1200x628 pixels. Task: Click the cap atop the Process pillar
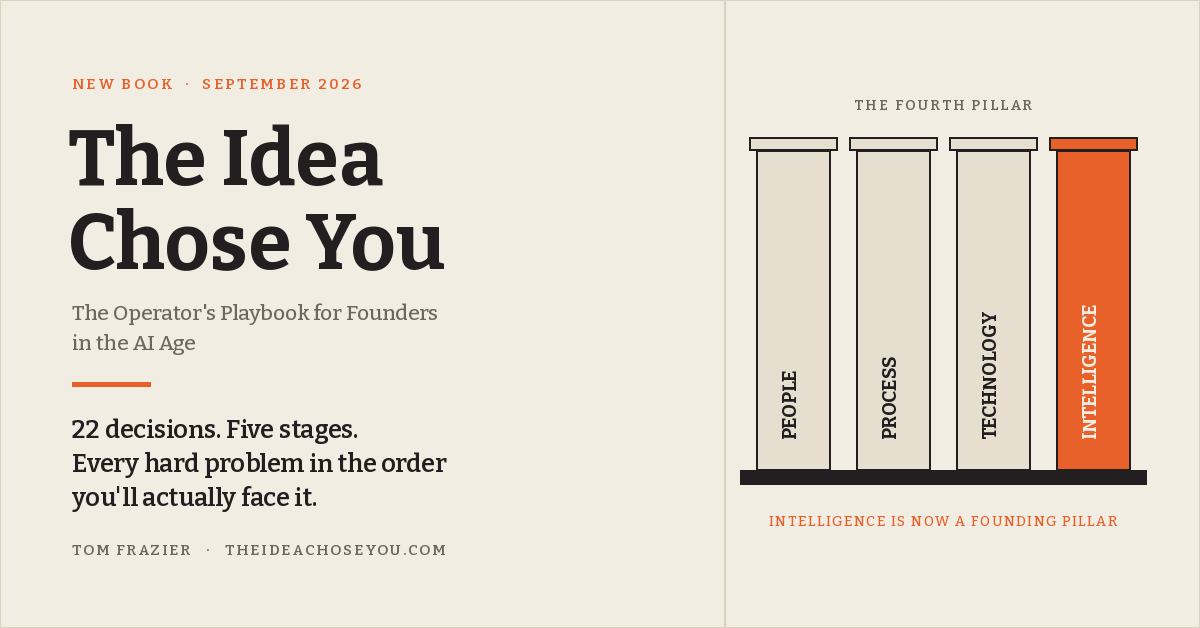click(893, 144)
